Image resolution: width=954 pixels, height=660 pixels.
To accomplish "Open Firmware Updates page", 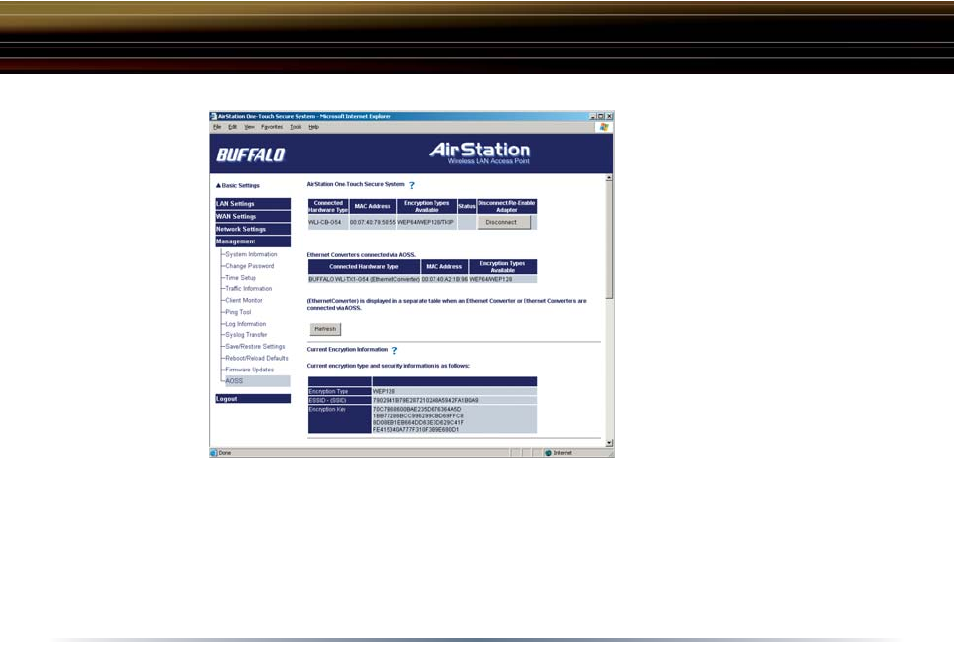I will tap(249, 369).
